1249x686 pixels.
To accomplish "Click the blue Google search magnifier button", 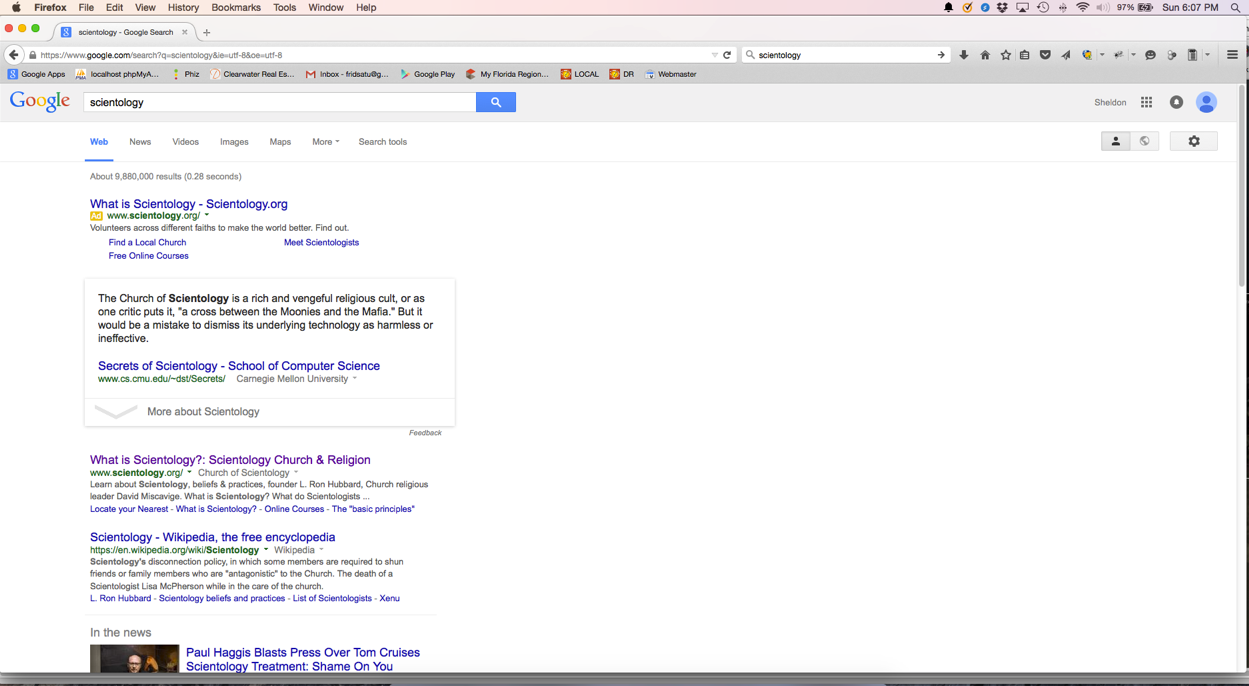I will pyautogui.click(x=496, y=102).
